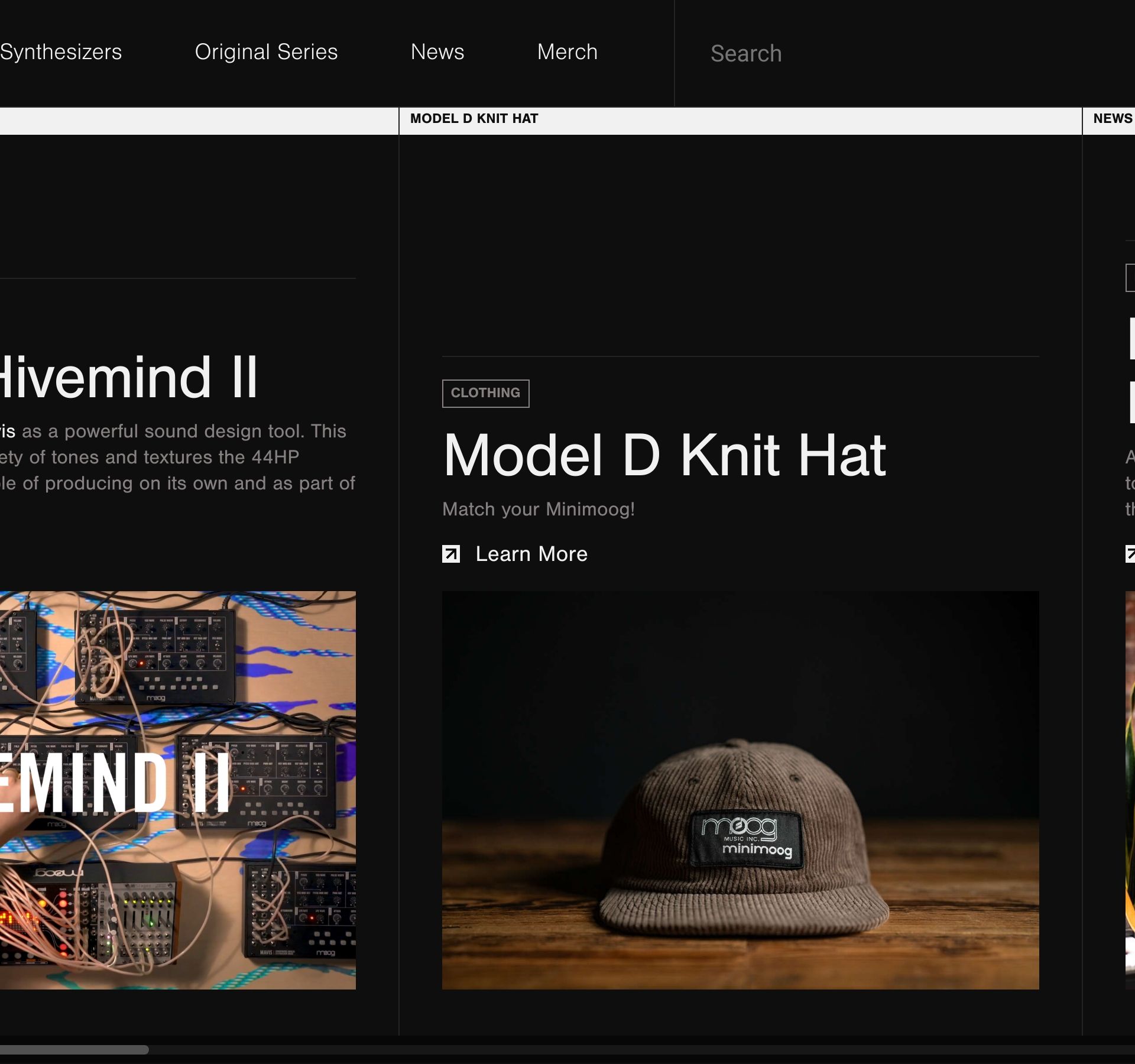Click the CLOTHING category tag
The height and width of the screenshot is (1064, 1135).
(x=485, y=393)
